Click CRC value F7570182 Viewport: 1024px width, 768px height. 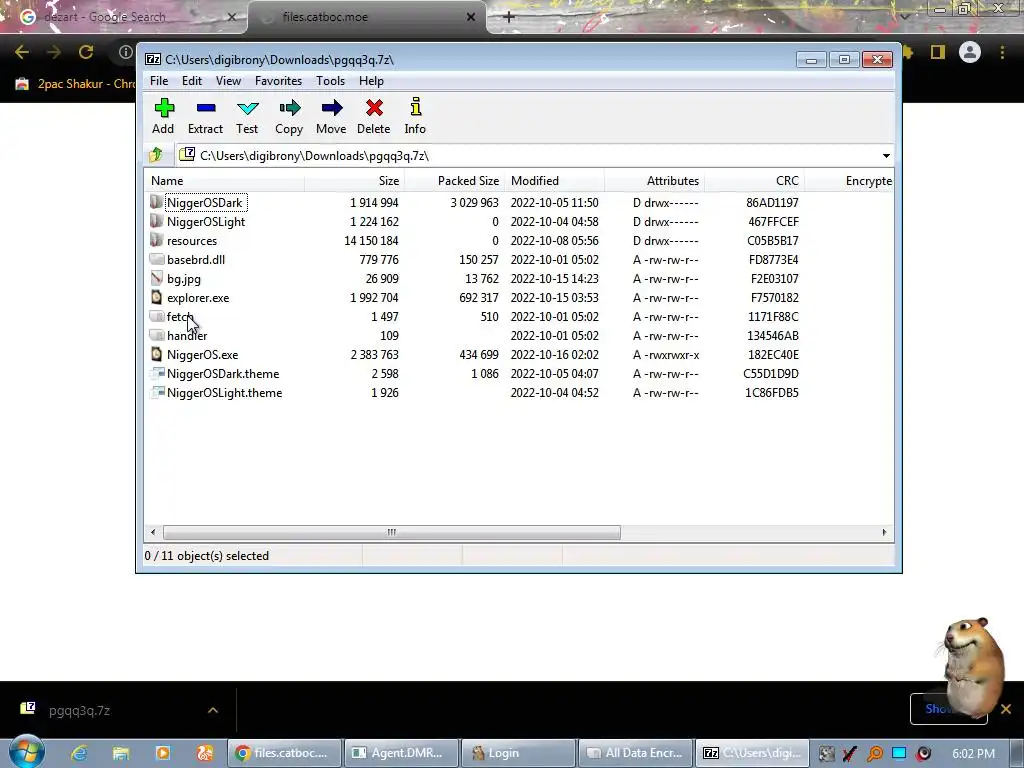(774, 297)
